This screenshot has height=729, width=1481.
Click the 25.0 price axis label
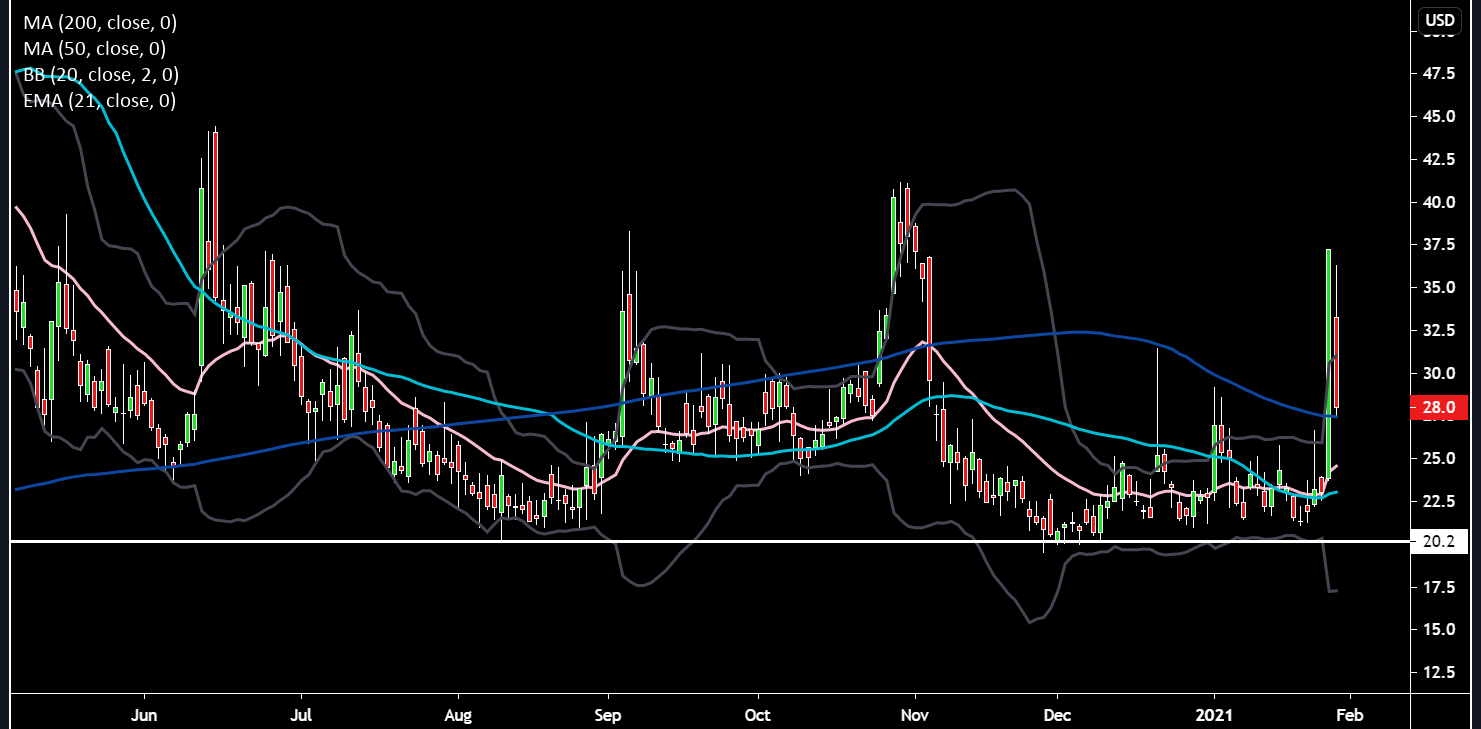click(1440, 458)
